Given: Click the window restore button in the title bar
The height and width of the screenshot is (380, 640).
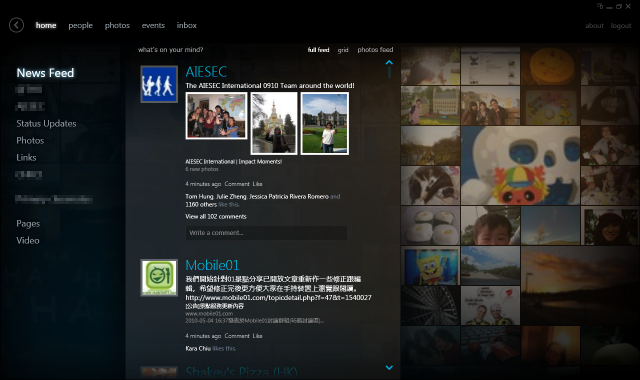Looking at the screenshot, I should pos(619,7).
